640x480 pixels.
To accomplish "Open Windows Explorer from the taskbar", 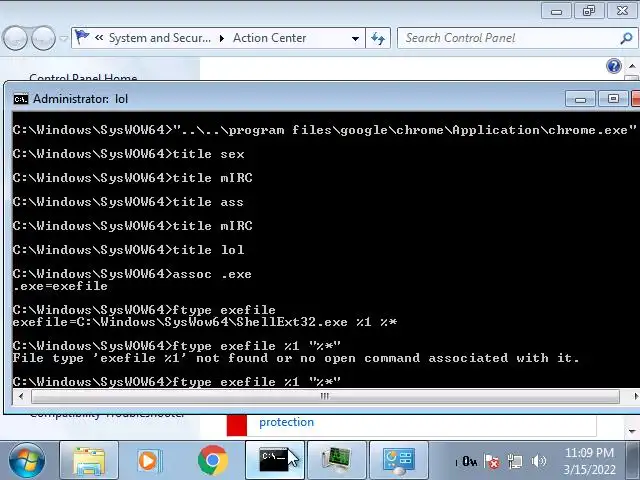I will pyautogui.click(x=89, y=460).
